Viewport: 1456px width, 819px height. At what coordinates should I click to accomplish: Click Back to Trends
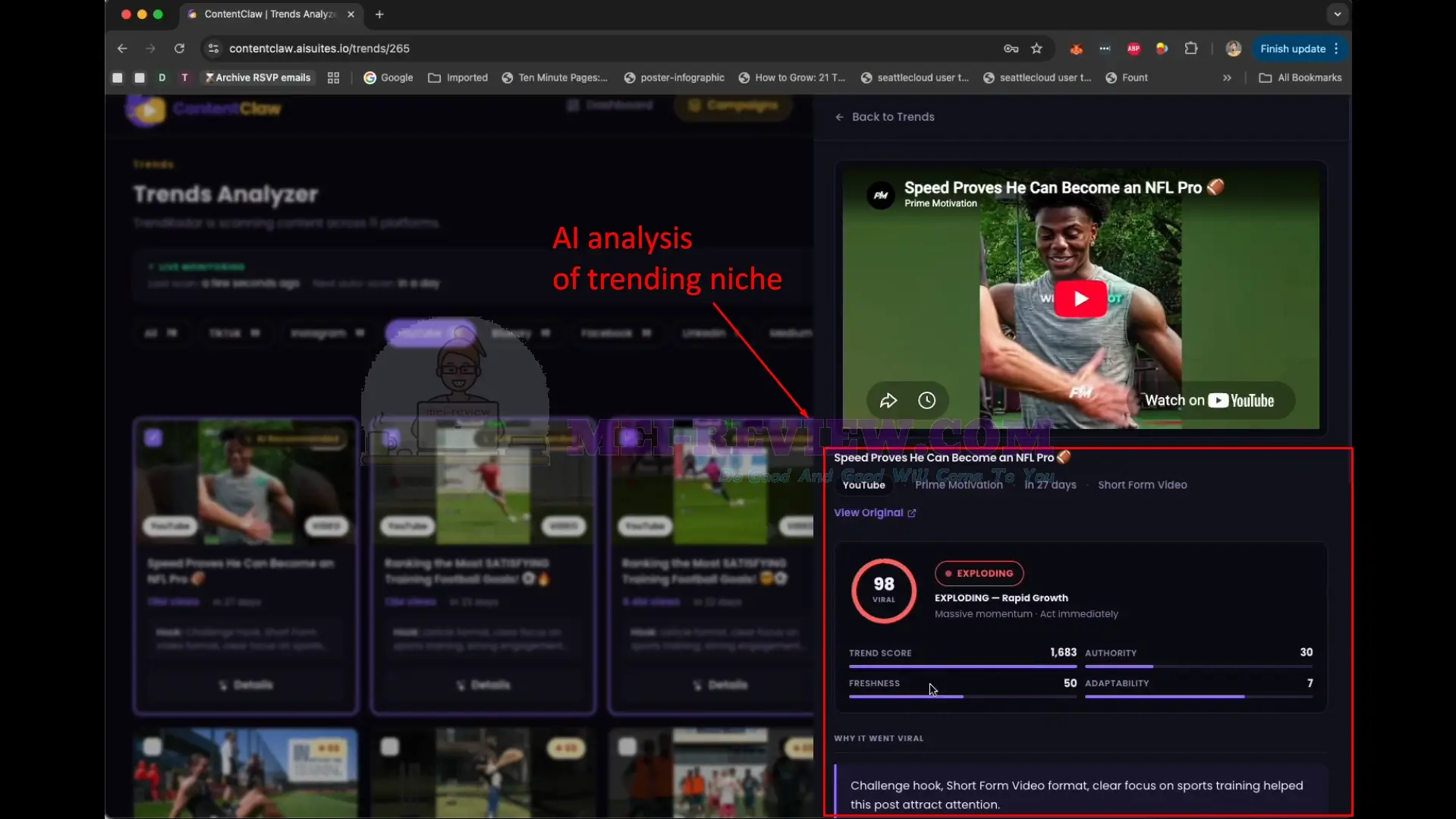click(885, 117)
